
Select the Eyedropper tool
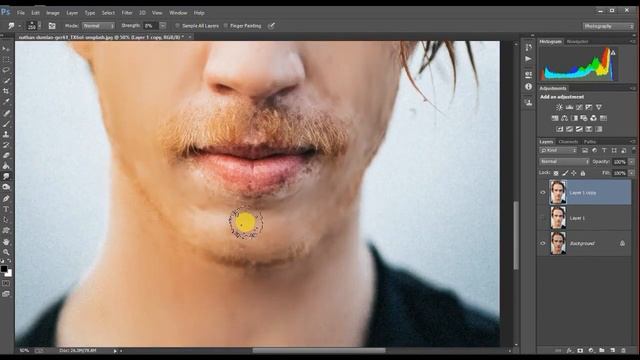click(6, 101)
